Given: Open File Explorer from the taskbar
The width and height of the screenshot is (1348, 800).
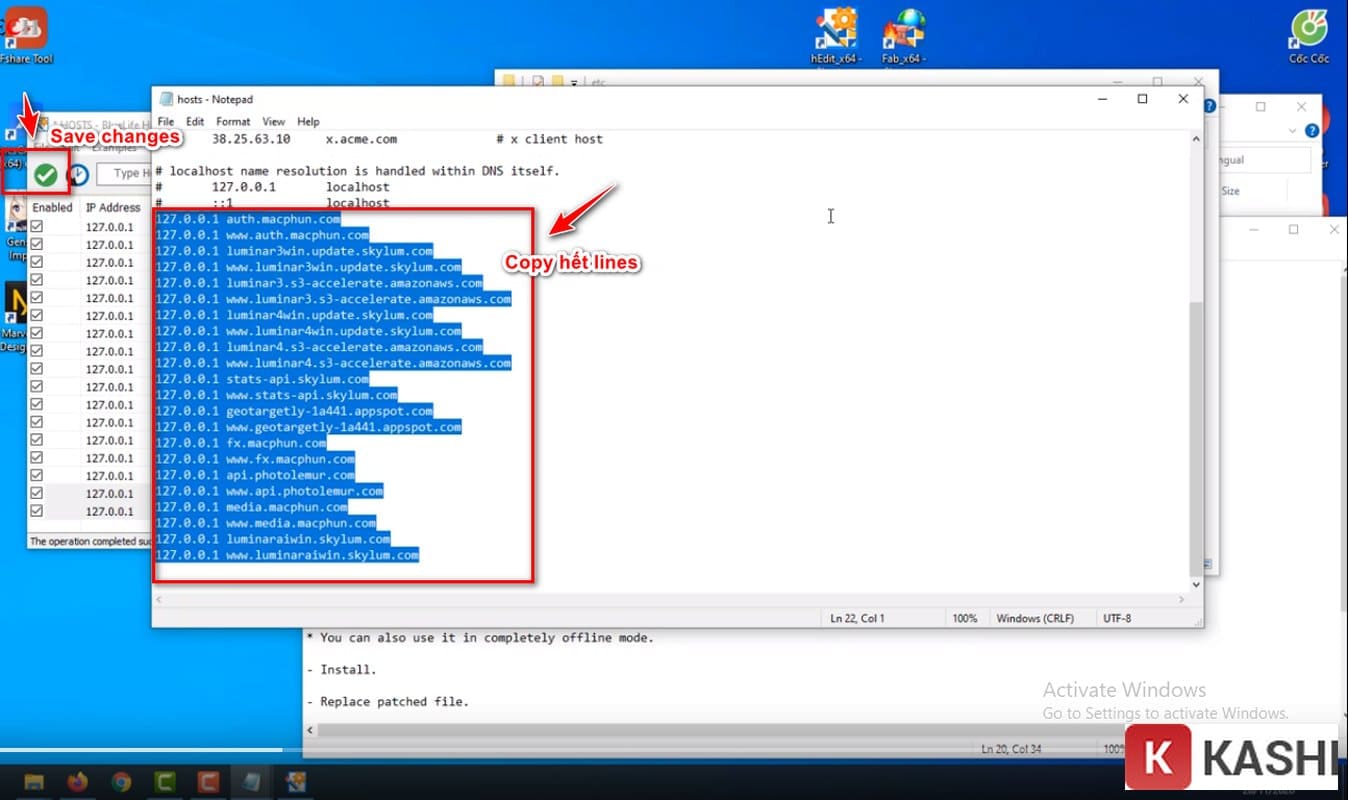Looking at the screenshot, I should [35, 781].
